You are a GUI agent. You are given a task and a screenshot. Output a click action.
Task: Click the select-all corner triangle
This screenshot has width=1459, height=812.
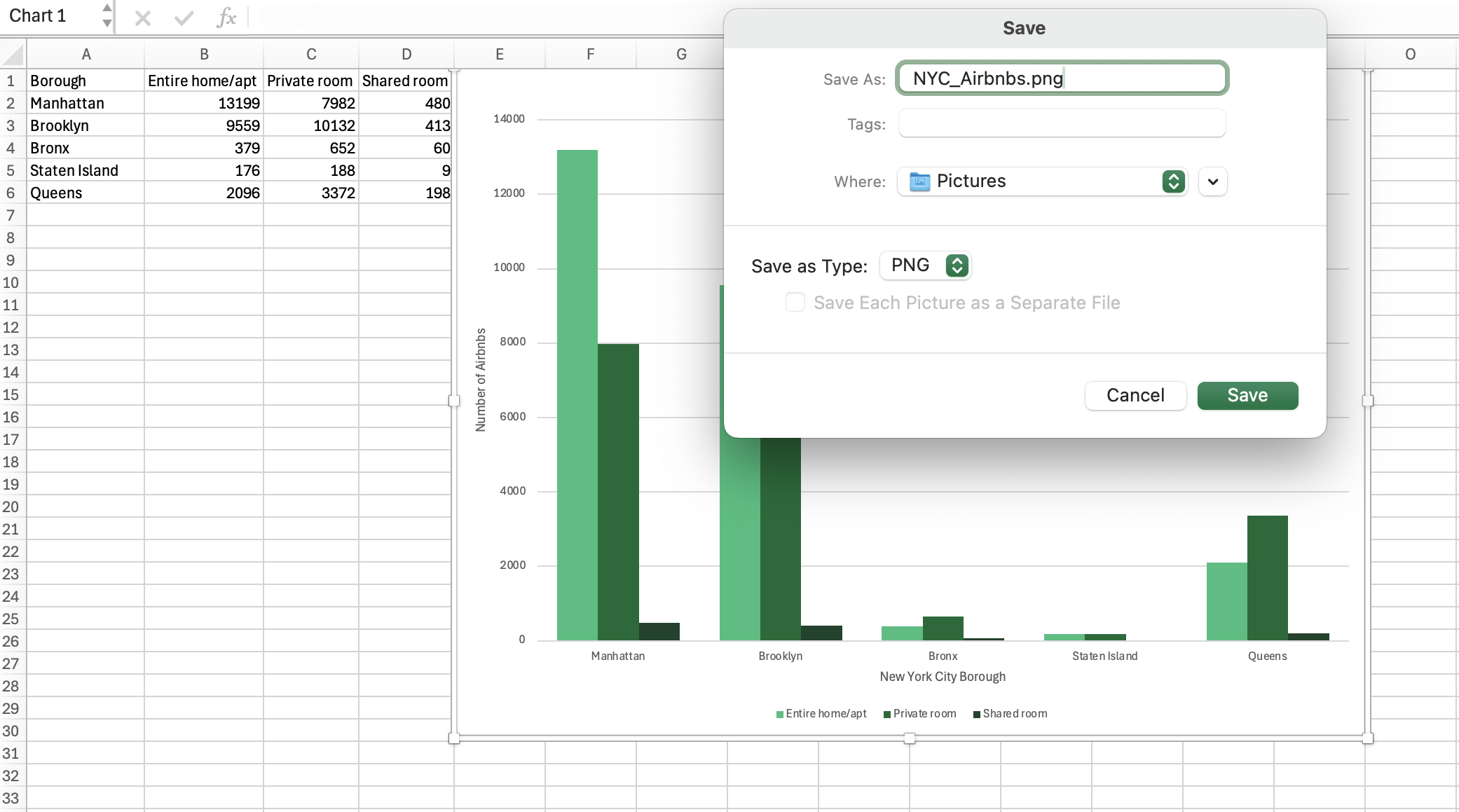[14, 54]
